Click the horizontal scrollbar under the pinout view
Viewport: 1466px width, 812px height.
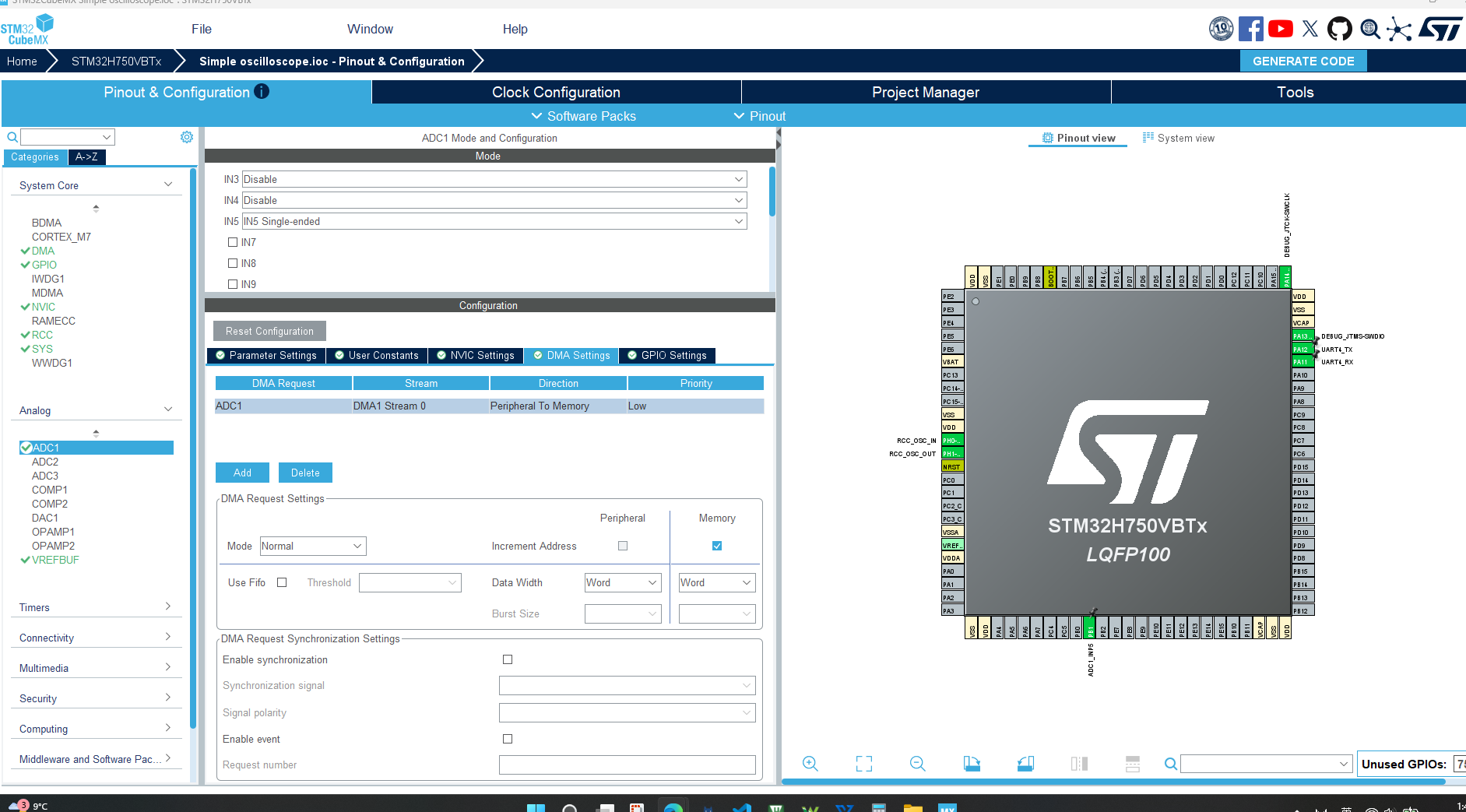1113,781
